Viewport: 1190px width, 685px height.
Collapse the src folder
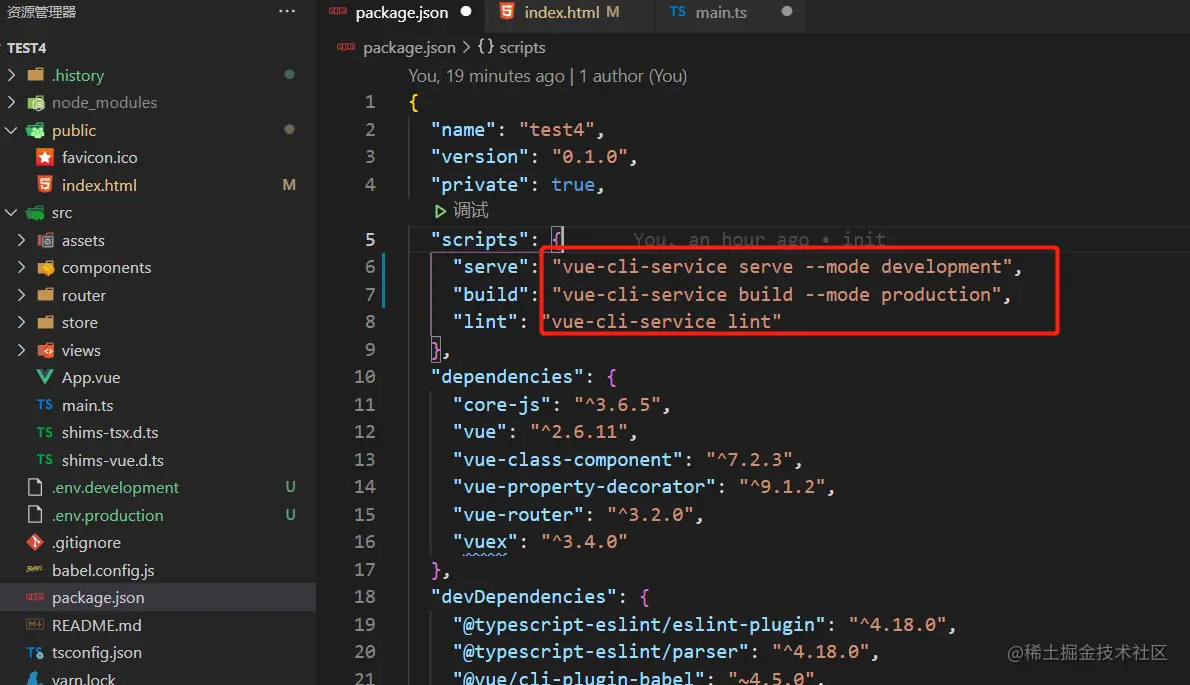11,212
